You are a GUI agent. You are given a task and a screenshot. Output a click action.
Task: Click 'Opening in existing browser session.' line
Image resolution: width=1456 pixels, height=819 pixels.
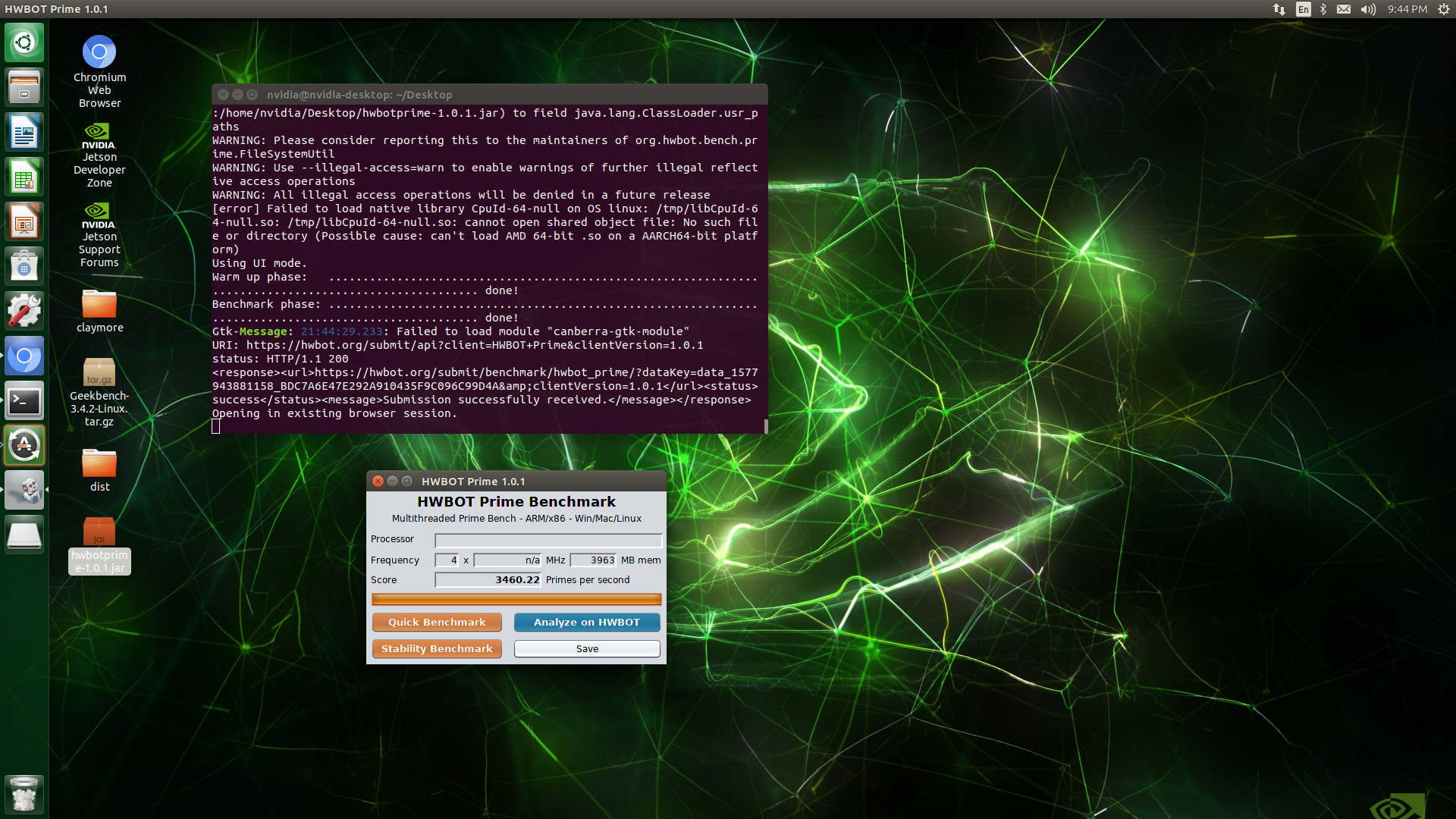(x=334, y=413)
